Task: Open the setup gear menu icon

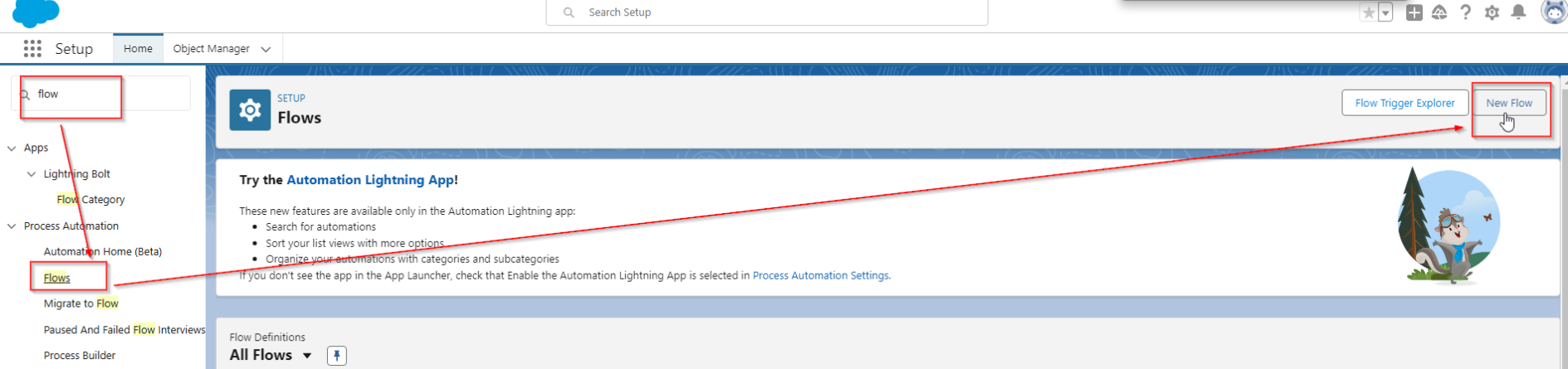Action: (1492, 12)
